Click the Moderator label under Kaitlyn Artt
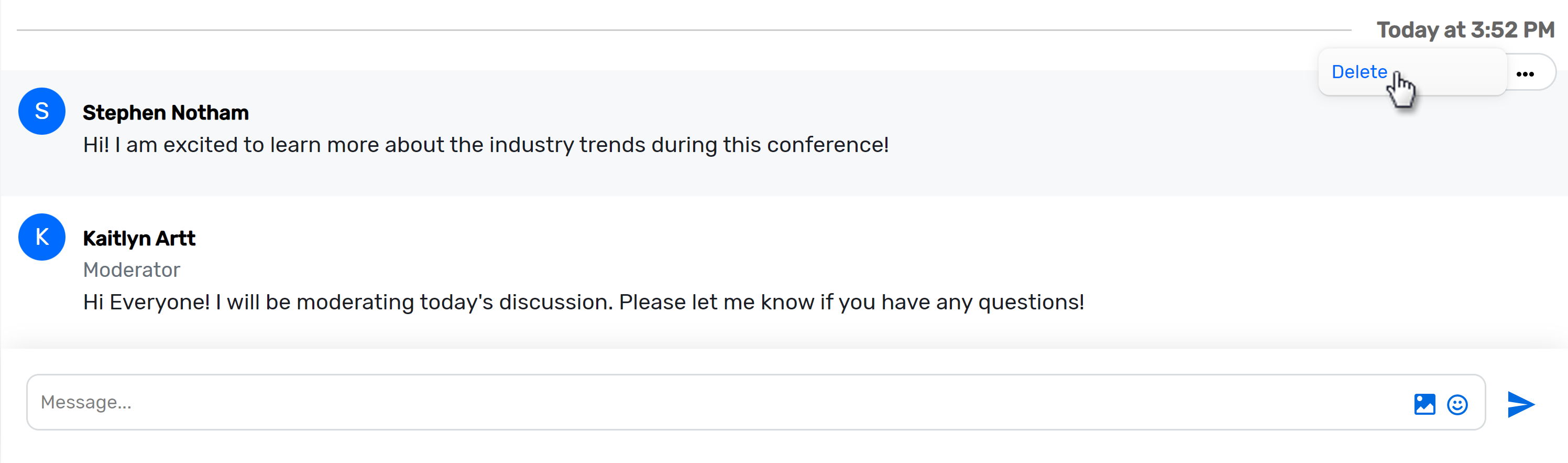 (x=131, y=270)
